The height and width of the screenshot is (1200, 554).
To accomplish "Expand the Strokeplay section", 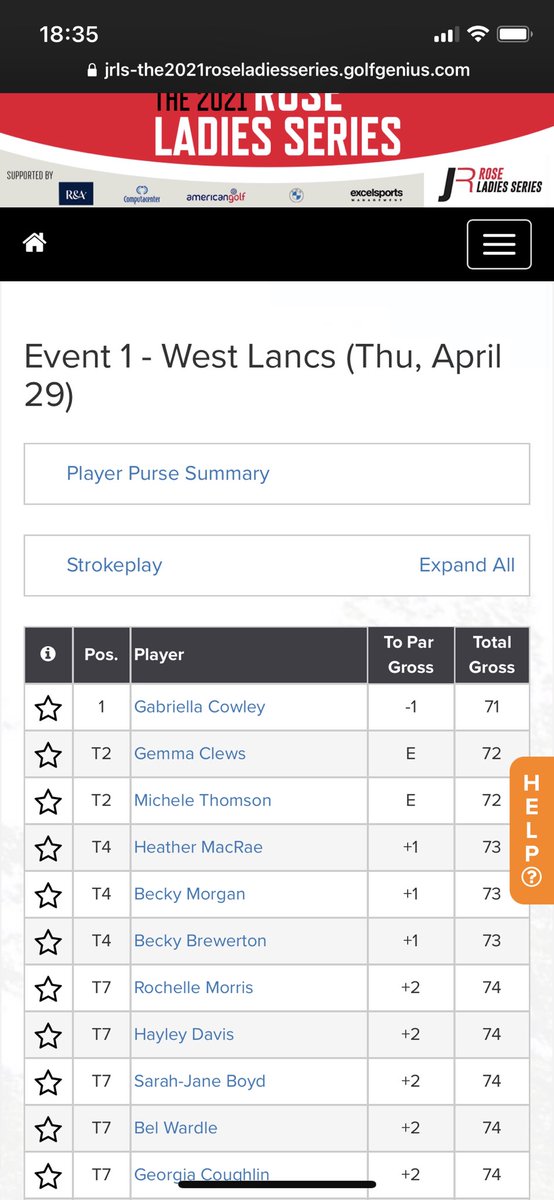I will coord(114,565).
